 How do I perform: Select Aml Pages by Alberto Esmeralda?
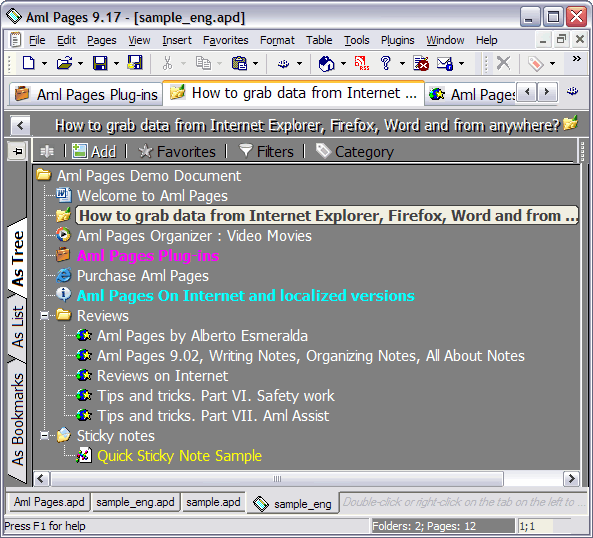point(202,336)
